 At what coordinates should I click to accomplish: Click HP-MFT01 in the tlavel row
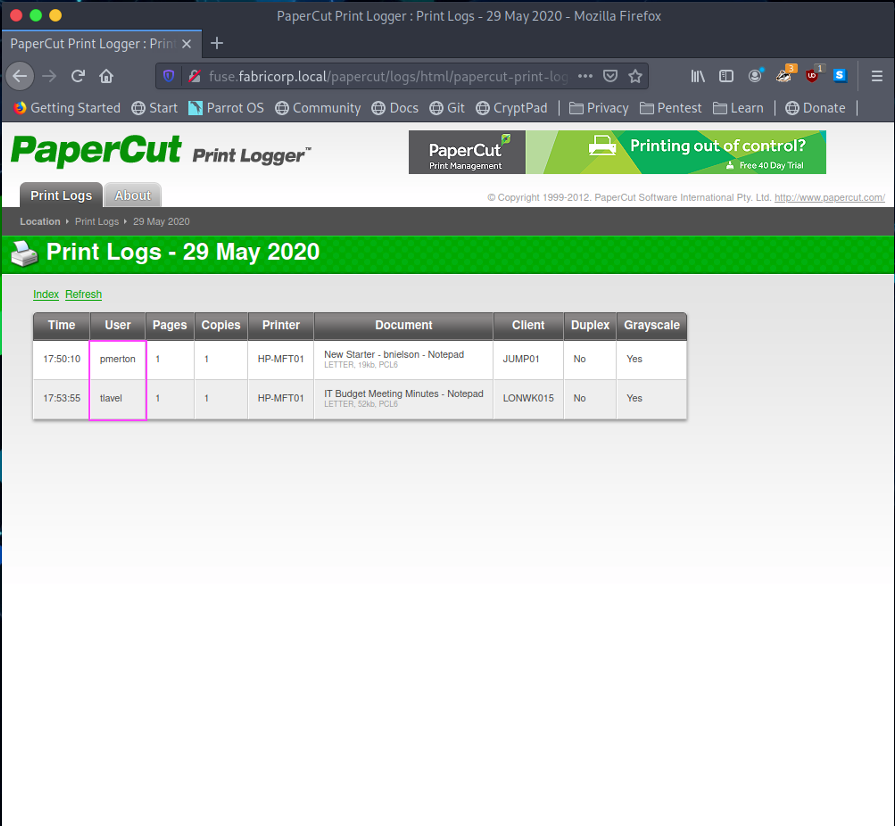(x=281, y=398)
